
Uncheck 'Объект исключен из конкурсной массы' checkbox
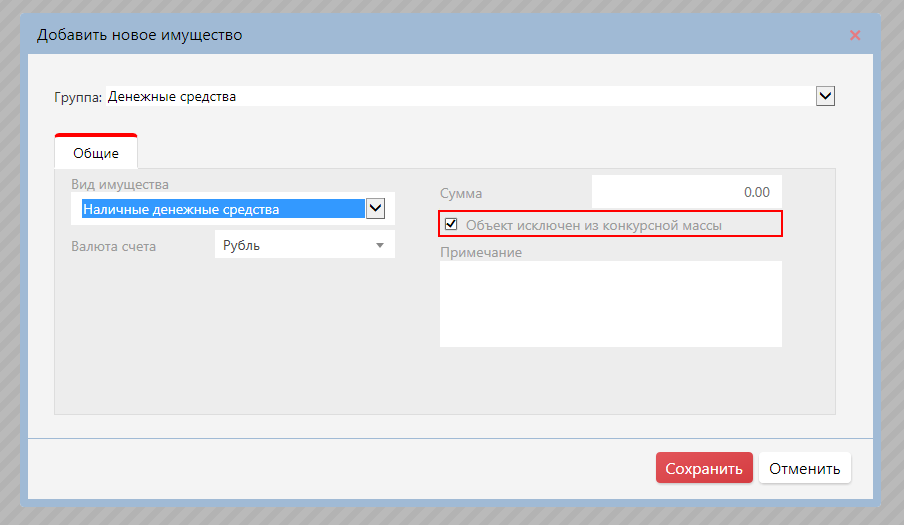click(451, 225)
